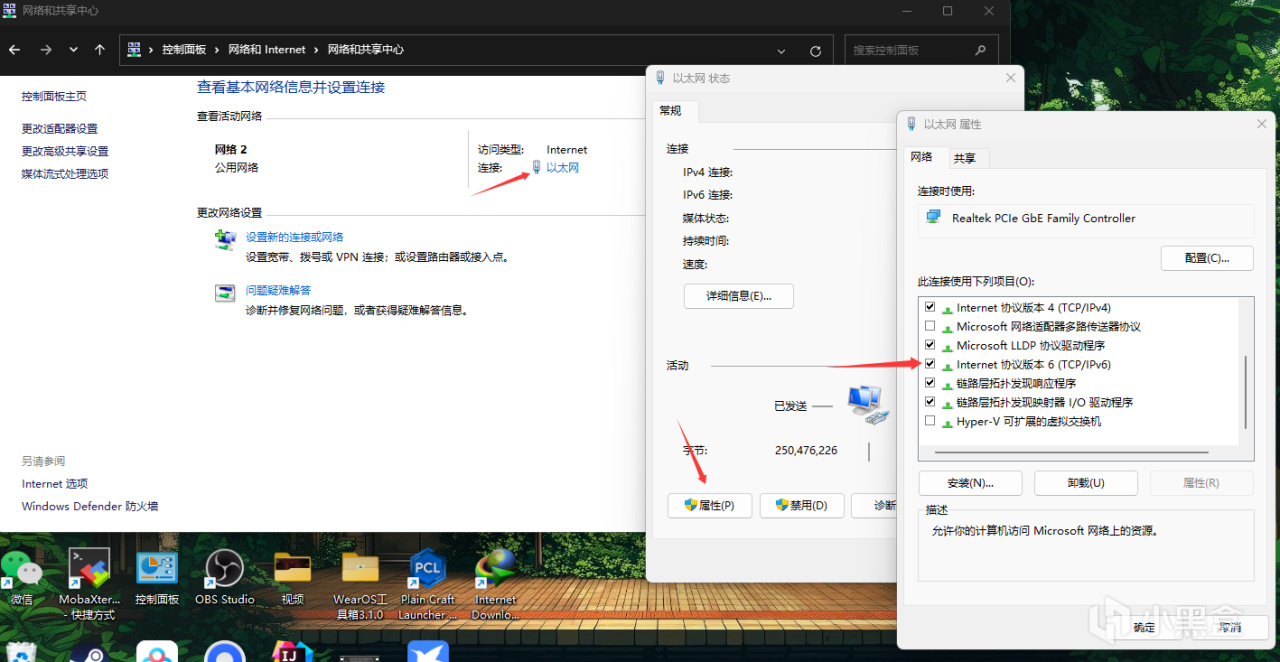
Task: Select the 视频 folder on desktop
Action: click(292, 577)
